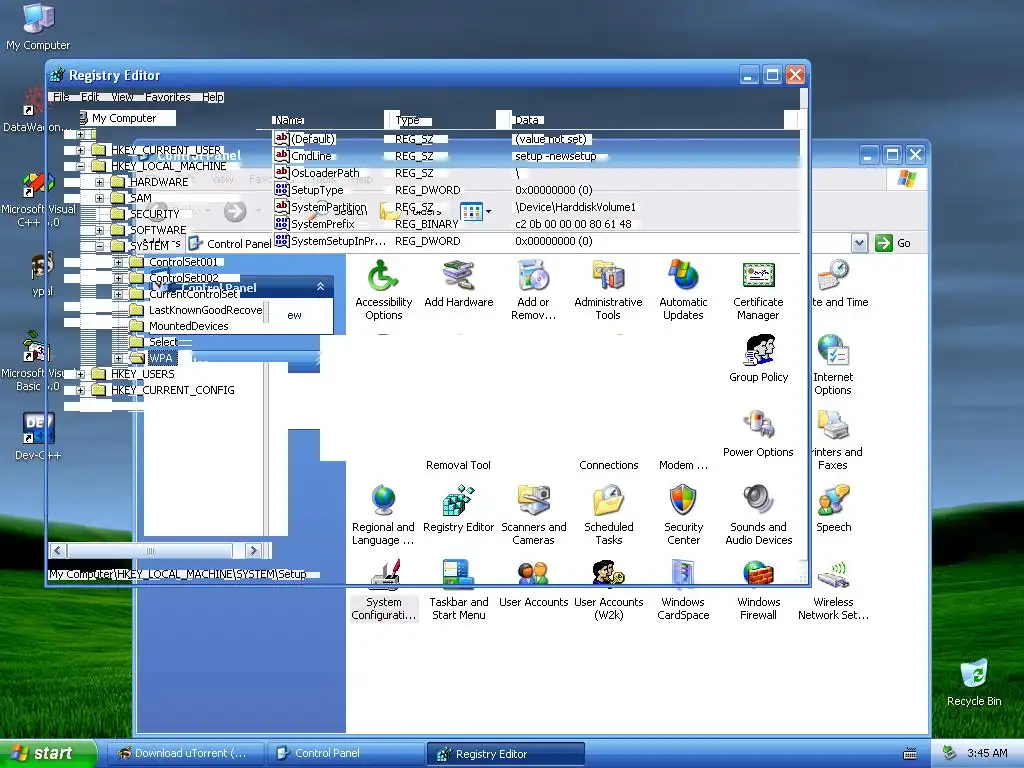Image resolution: width=1024 pixels, height=768 pixels.
Task: Switch to Download uTorrent taskbar window
Action: [185, 754]
